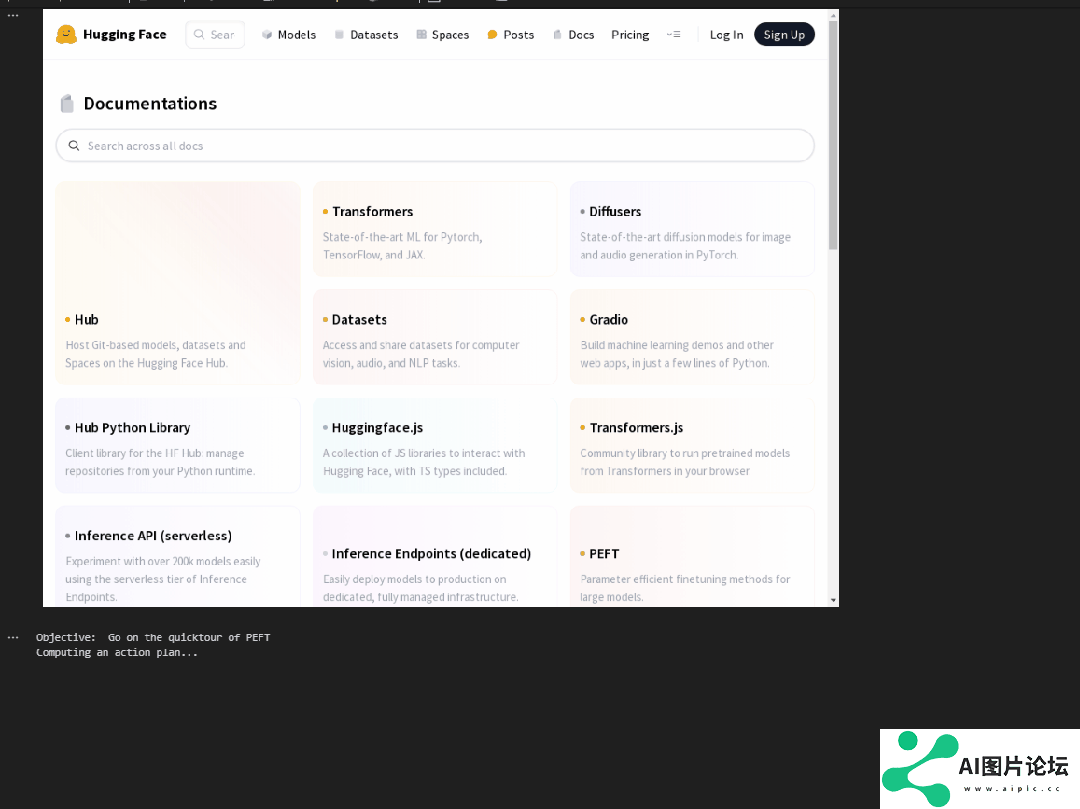
Task: Open the Transformers documentation card
Action: tap(435, 229)
